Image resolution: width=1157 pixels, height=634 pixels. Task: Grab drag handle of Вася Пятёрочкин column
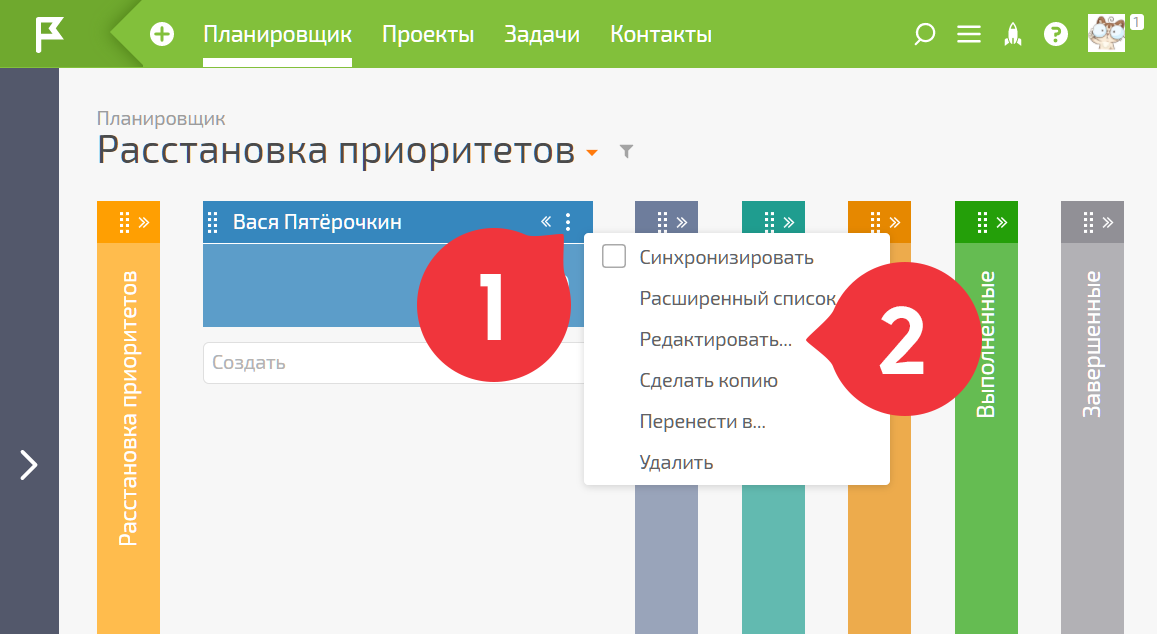213,221
